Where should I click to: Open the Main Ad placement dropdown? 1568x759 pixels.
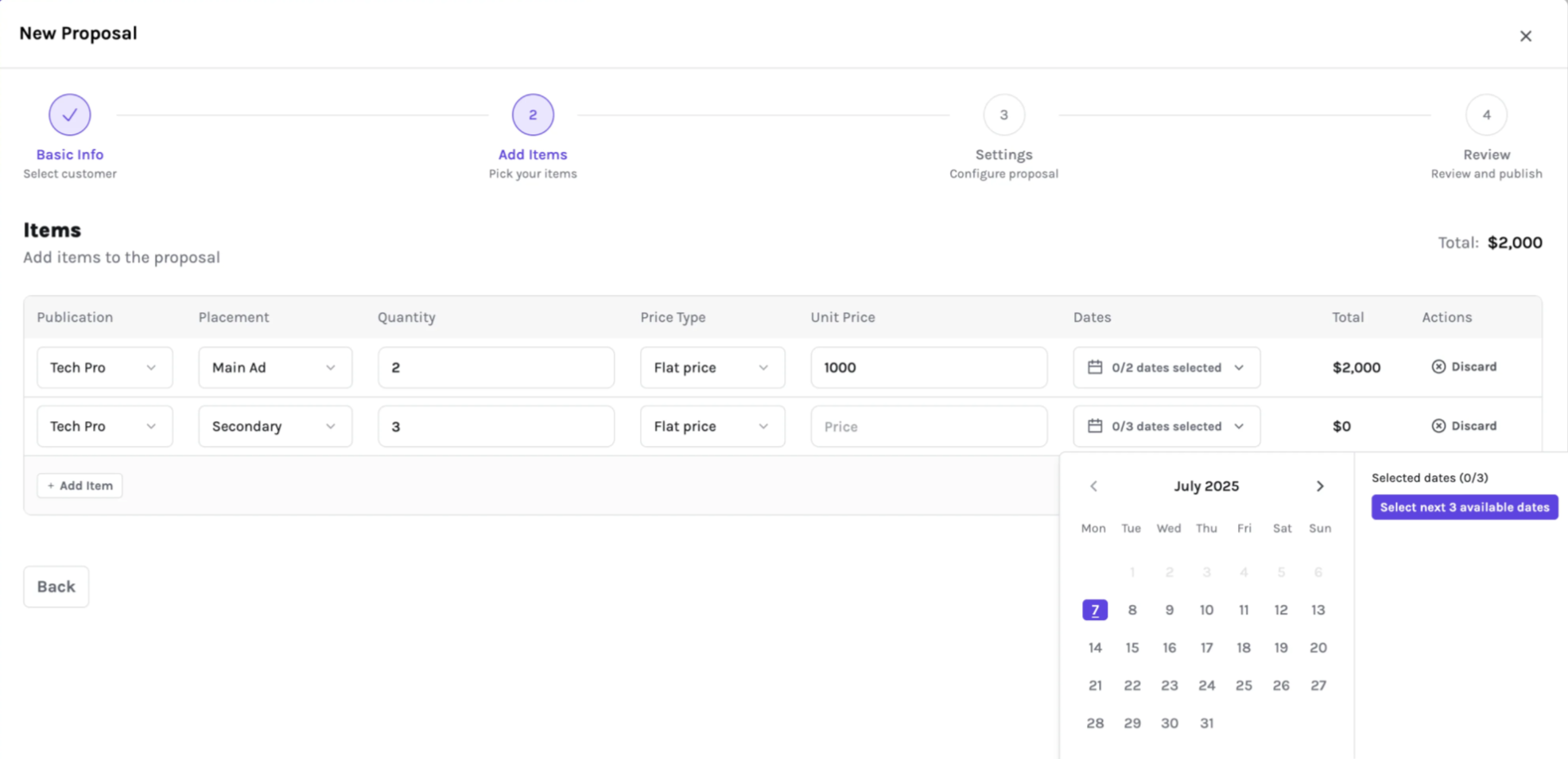click(x=275, y=367)
